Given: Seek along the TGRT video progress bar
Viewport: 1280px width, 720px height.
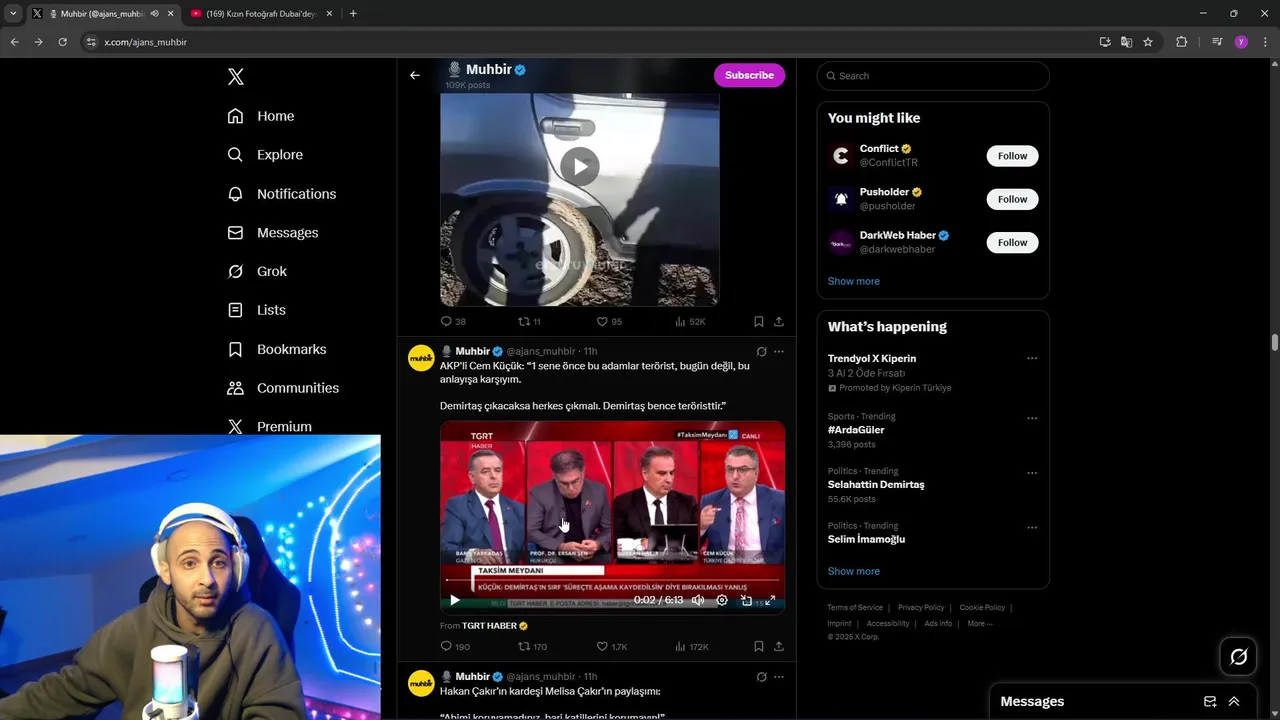Looking at the screenshot, I should [x=612, y=580].
